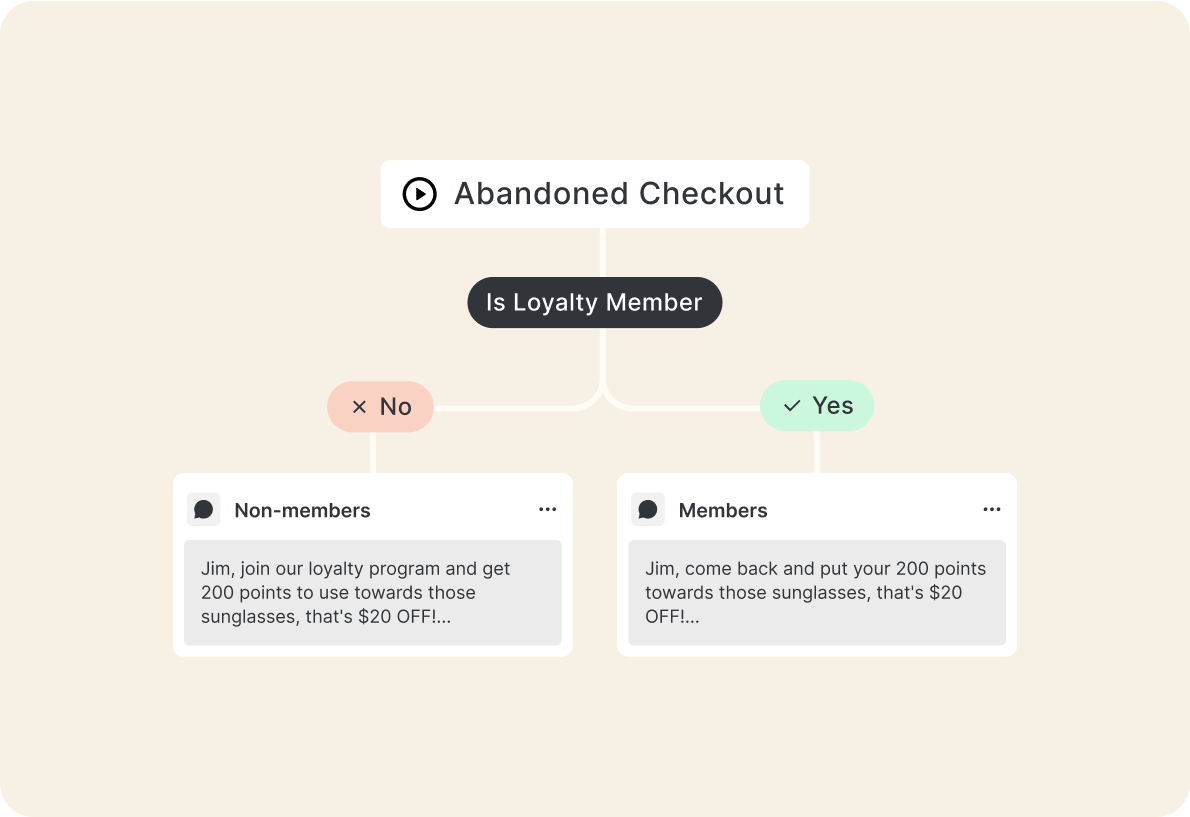Click the play icon beside Abandoned Checkout
The width and height of the screenshot is (1190, 817).
pyautogui.click(x=420, y=193)
